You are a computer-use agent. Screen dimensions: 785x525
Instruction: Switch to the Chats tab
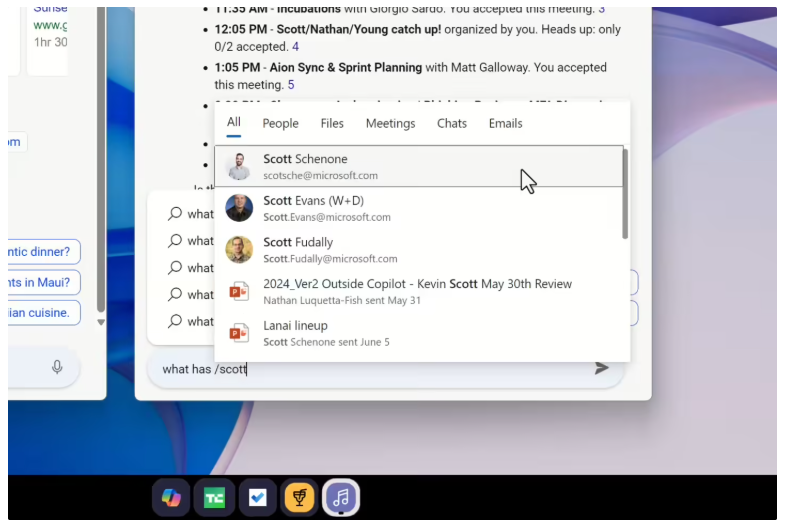tap(452, 123)
